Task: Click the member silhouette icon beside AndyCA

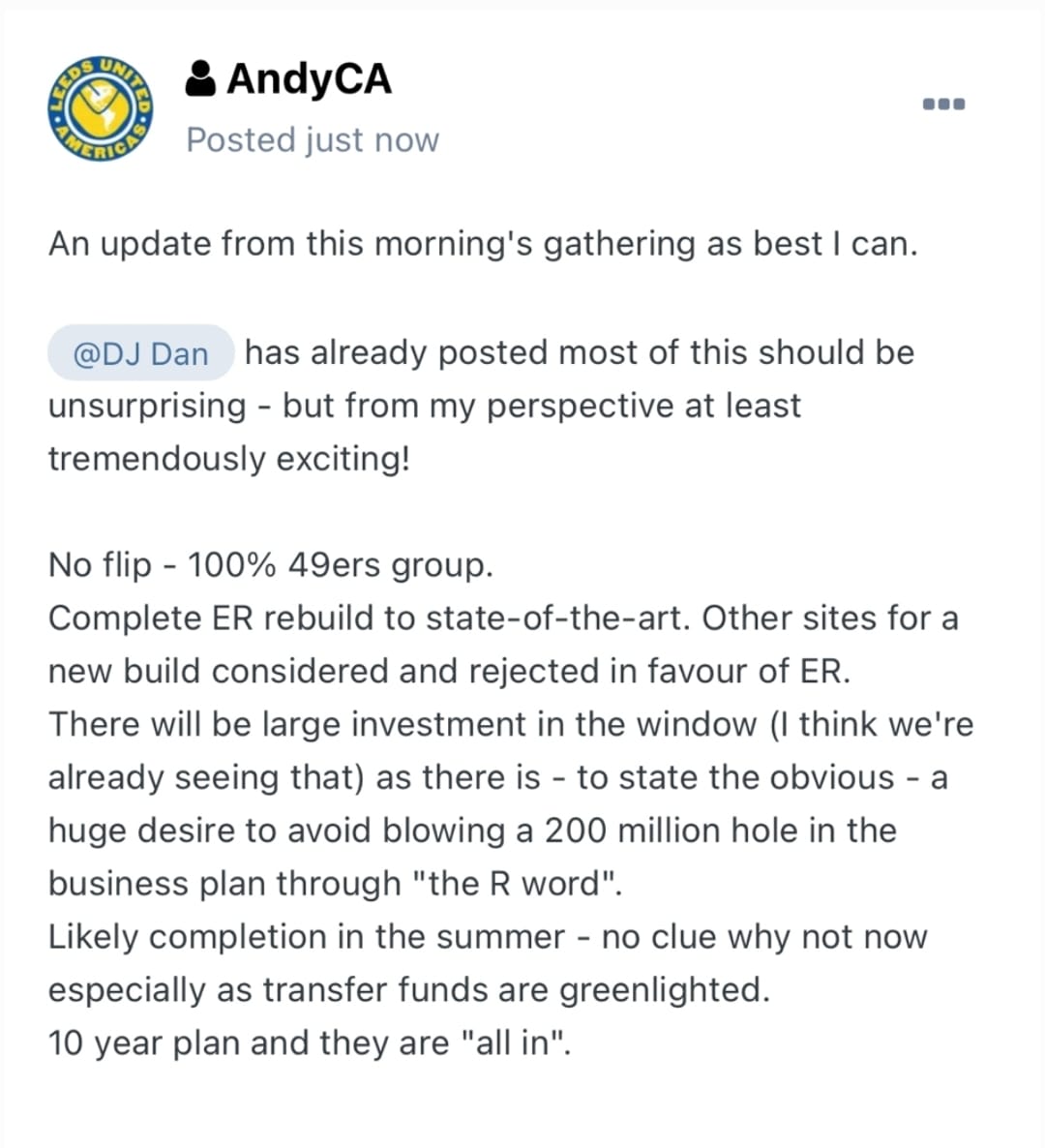Action: (200, 79)
